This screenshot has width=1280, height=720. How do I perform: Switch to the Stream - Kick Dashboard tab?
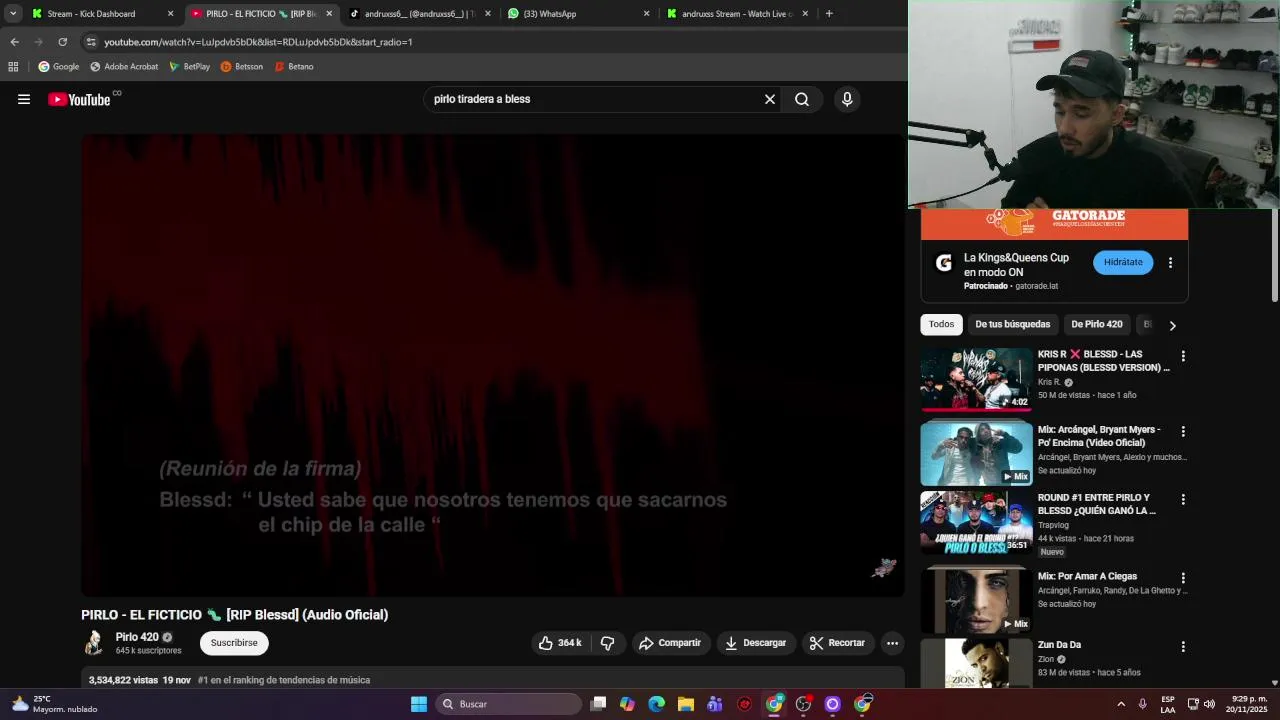point(101,14)
